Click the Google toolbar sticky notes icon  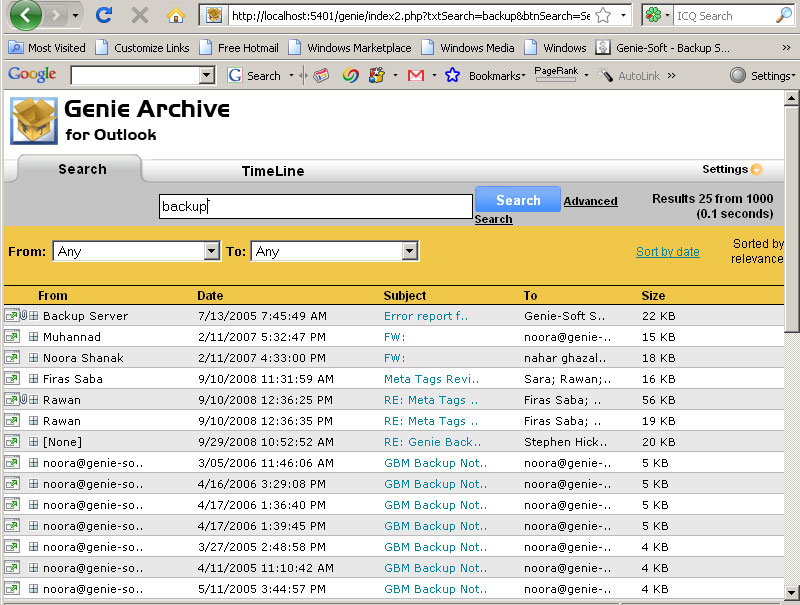point(321,75)
